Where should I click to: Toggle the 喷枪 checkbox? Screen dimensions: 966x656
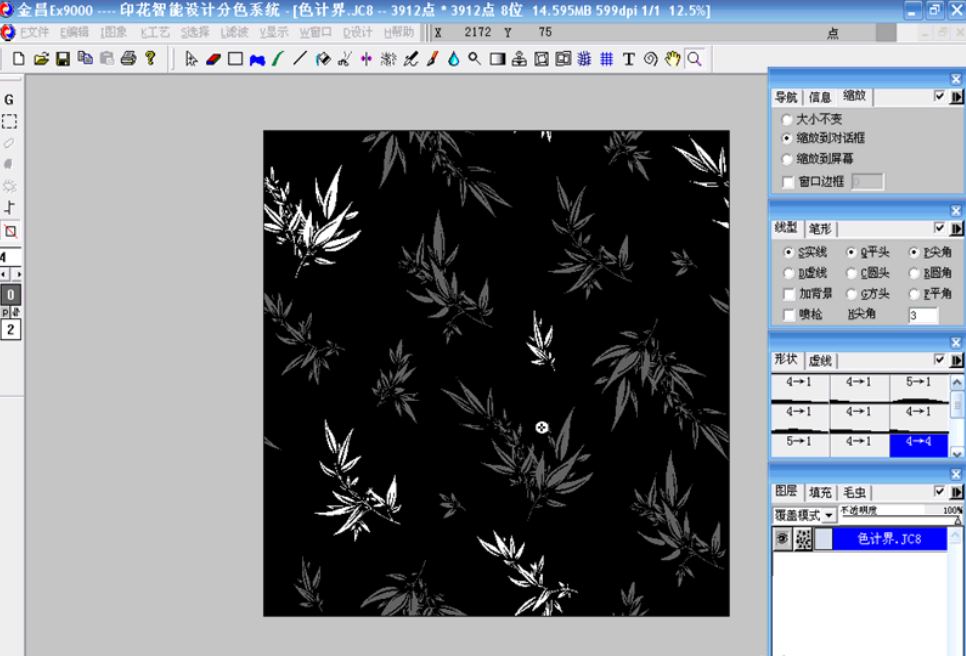(788, 315)
